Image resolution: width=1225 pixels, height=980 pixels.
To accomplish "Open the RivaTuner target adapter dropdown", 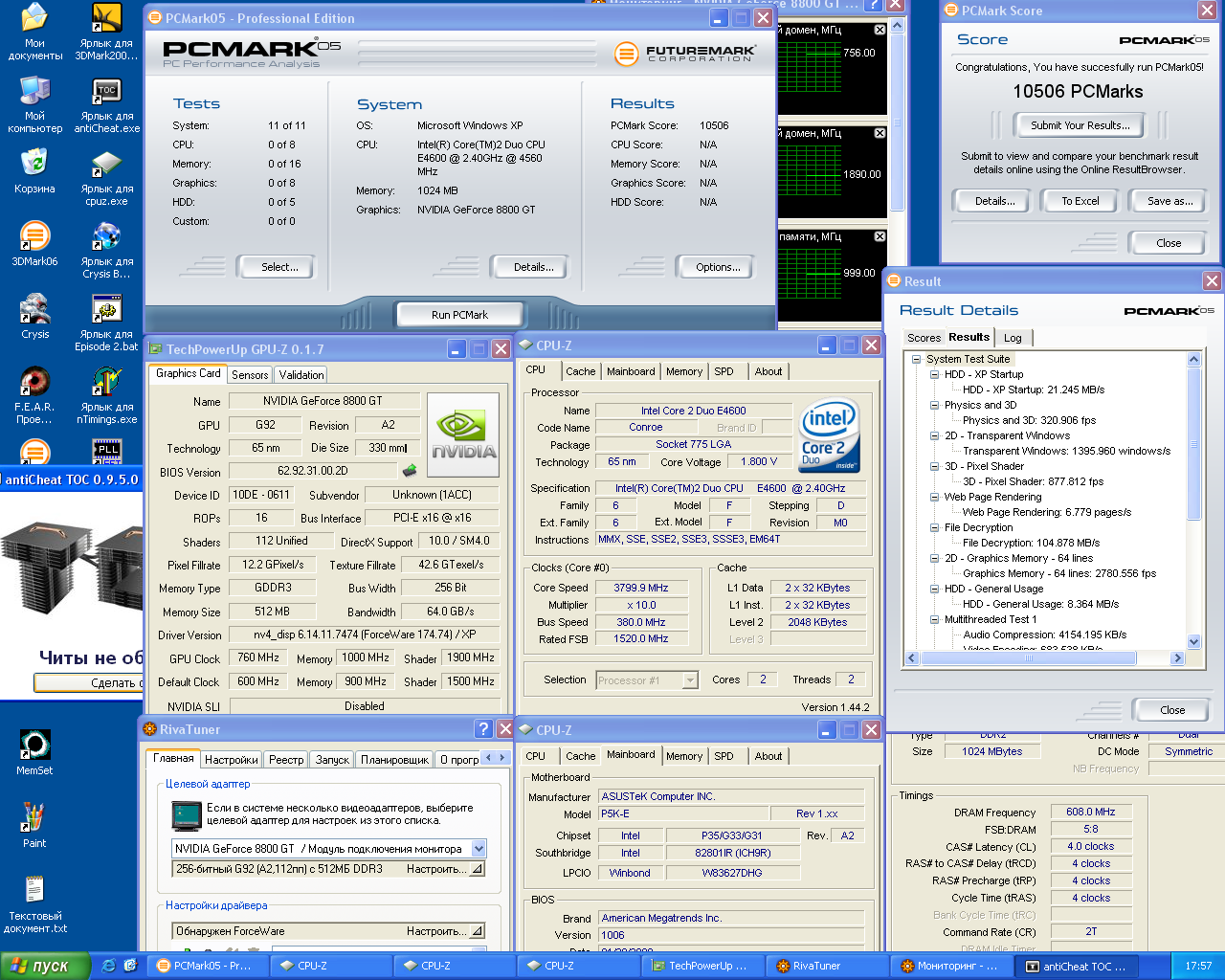I will click(x=479, y=849).
